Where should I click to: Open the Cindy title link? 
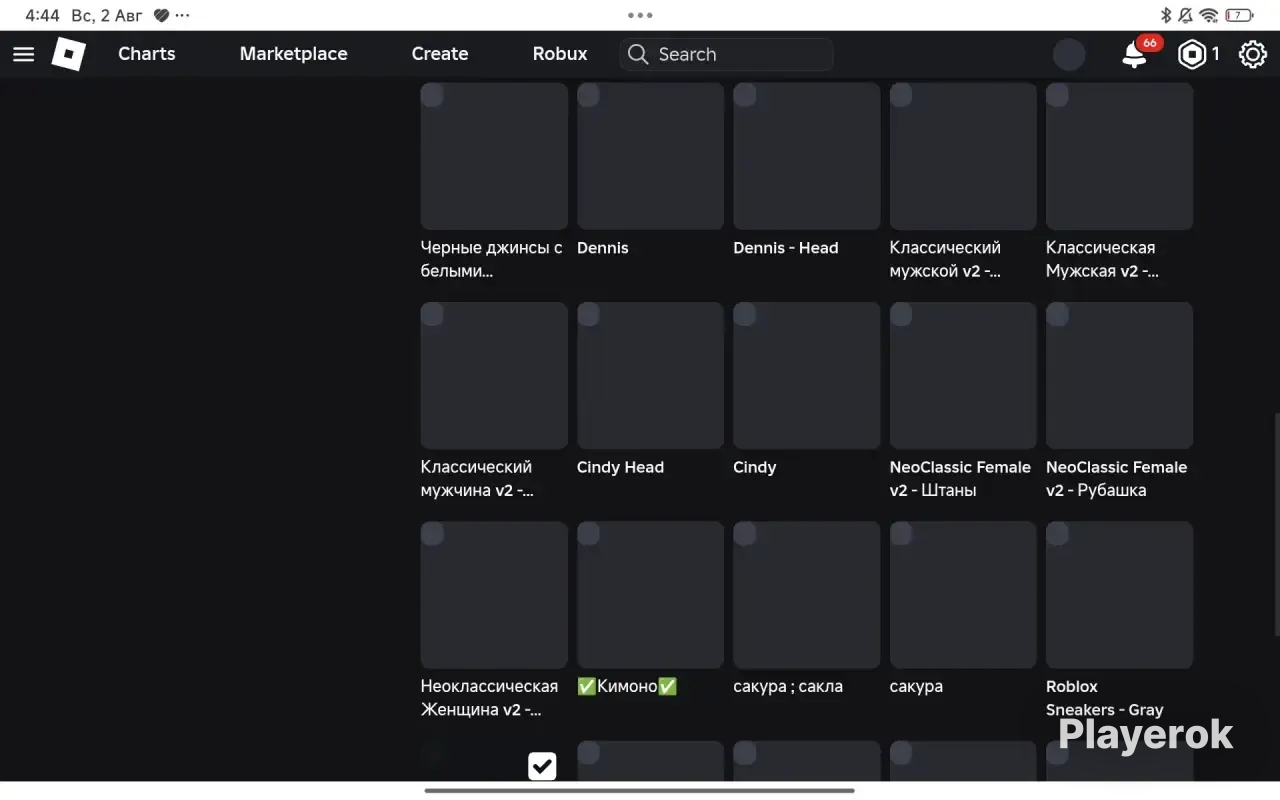point(755,467)
